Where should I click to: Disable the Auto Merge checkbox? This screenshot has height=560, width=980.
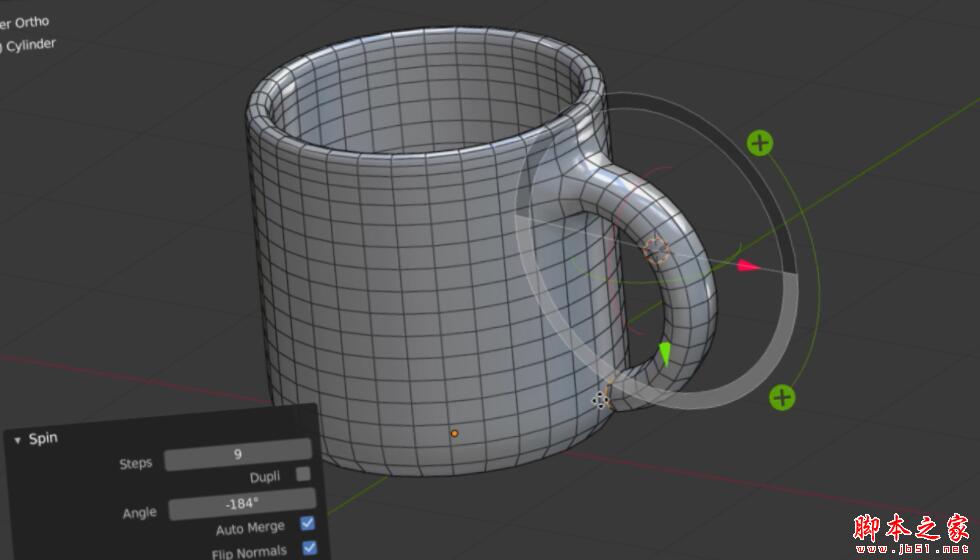click(308, 523)
